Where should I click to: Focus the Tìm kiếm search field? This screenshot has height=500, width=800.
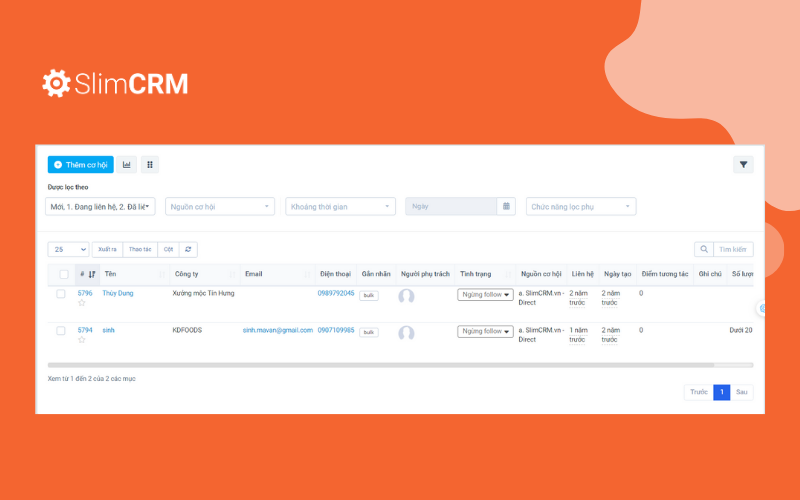point(733,249)
